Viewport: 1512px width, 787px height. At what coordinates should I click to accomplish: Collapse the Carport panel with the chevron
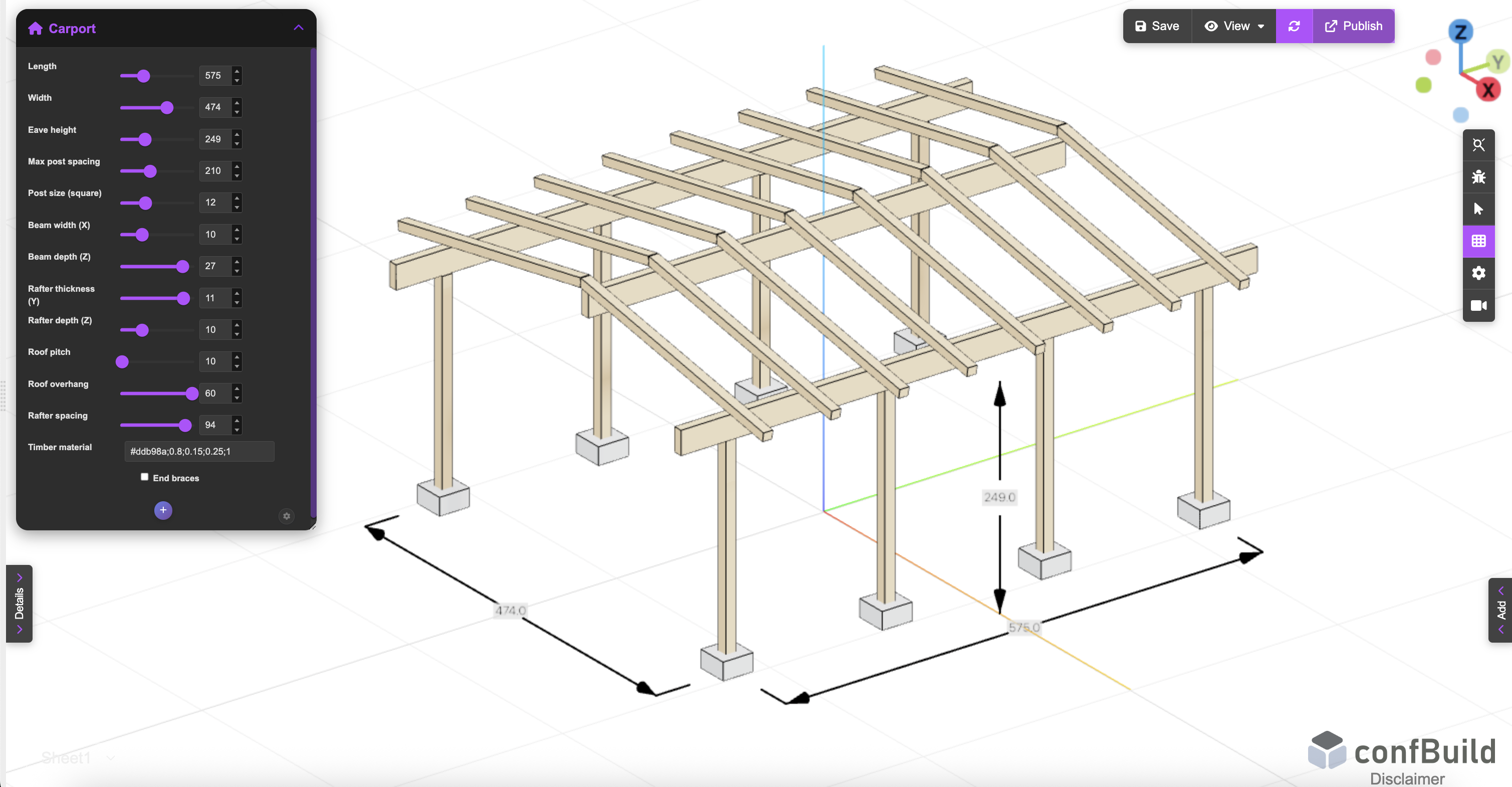298,28
